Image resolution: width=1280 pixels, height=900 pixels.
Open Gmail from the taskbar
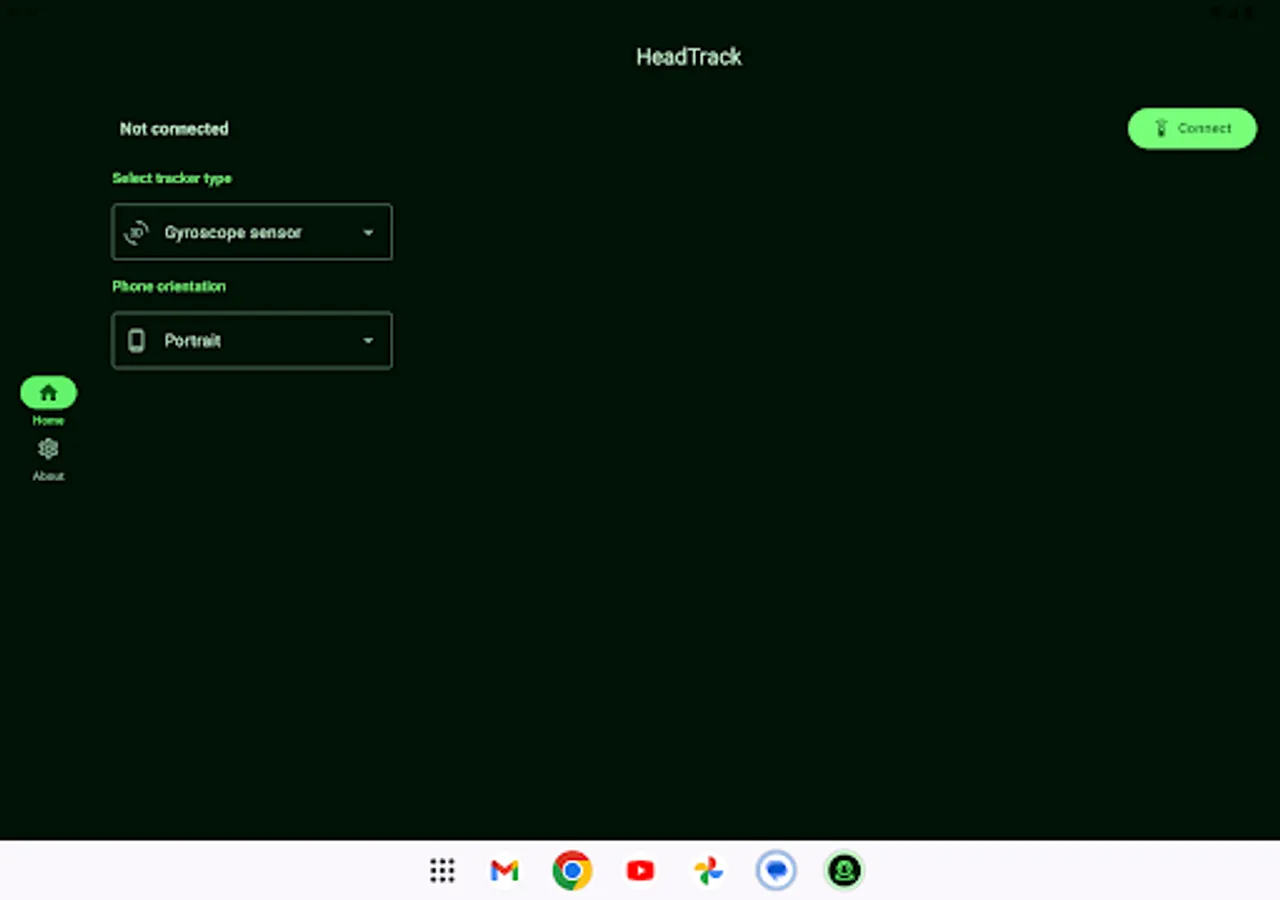(504, 870)
